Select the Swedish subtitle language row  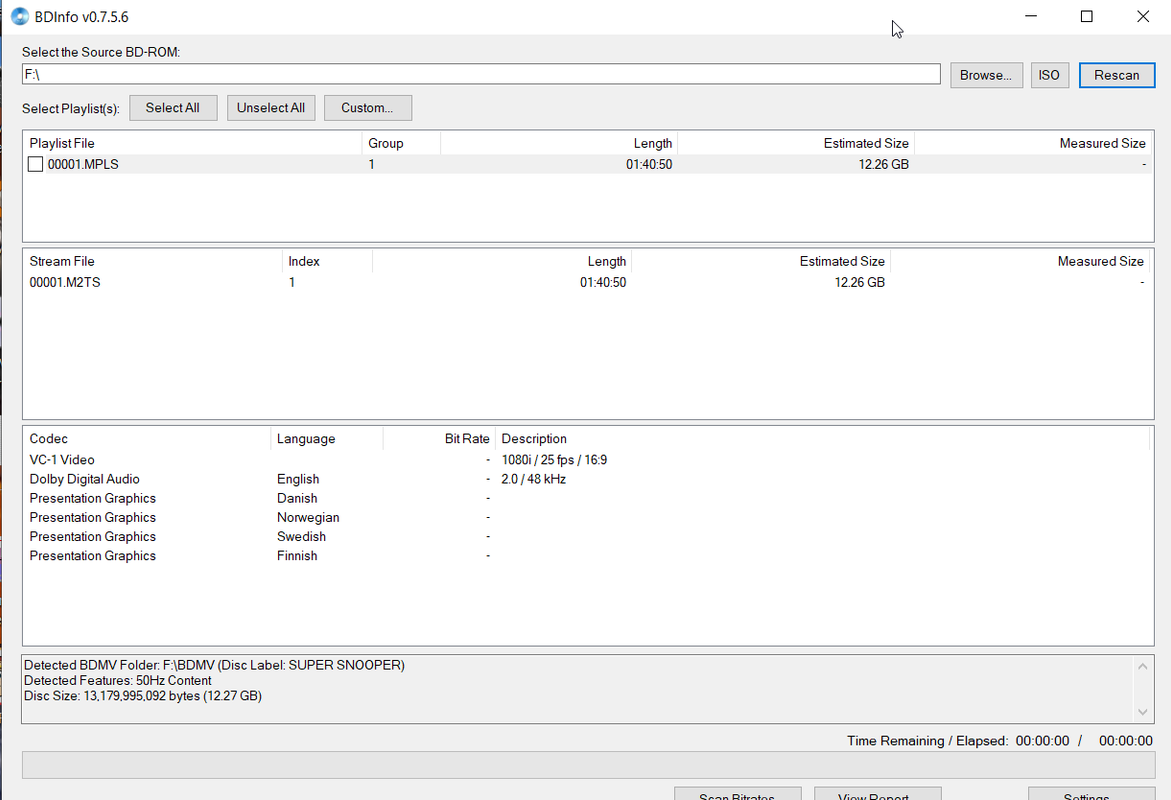click(587, 537)
